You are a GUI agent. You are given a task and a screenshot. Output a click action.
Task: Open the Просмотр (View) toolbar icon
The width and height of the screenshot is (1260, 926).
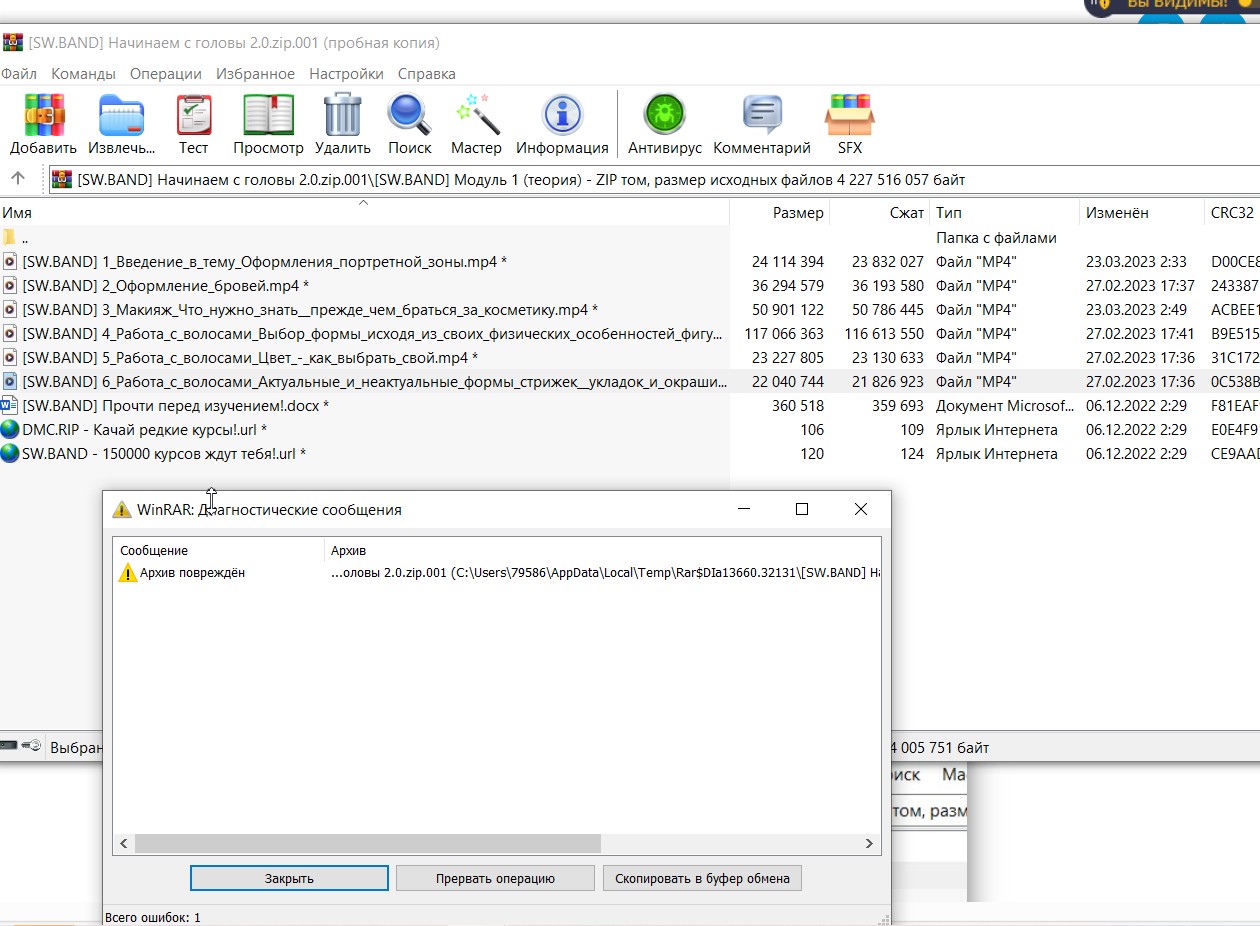(x=268, y=116)
